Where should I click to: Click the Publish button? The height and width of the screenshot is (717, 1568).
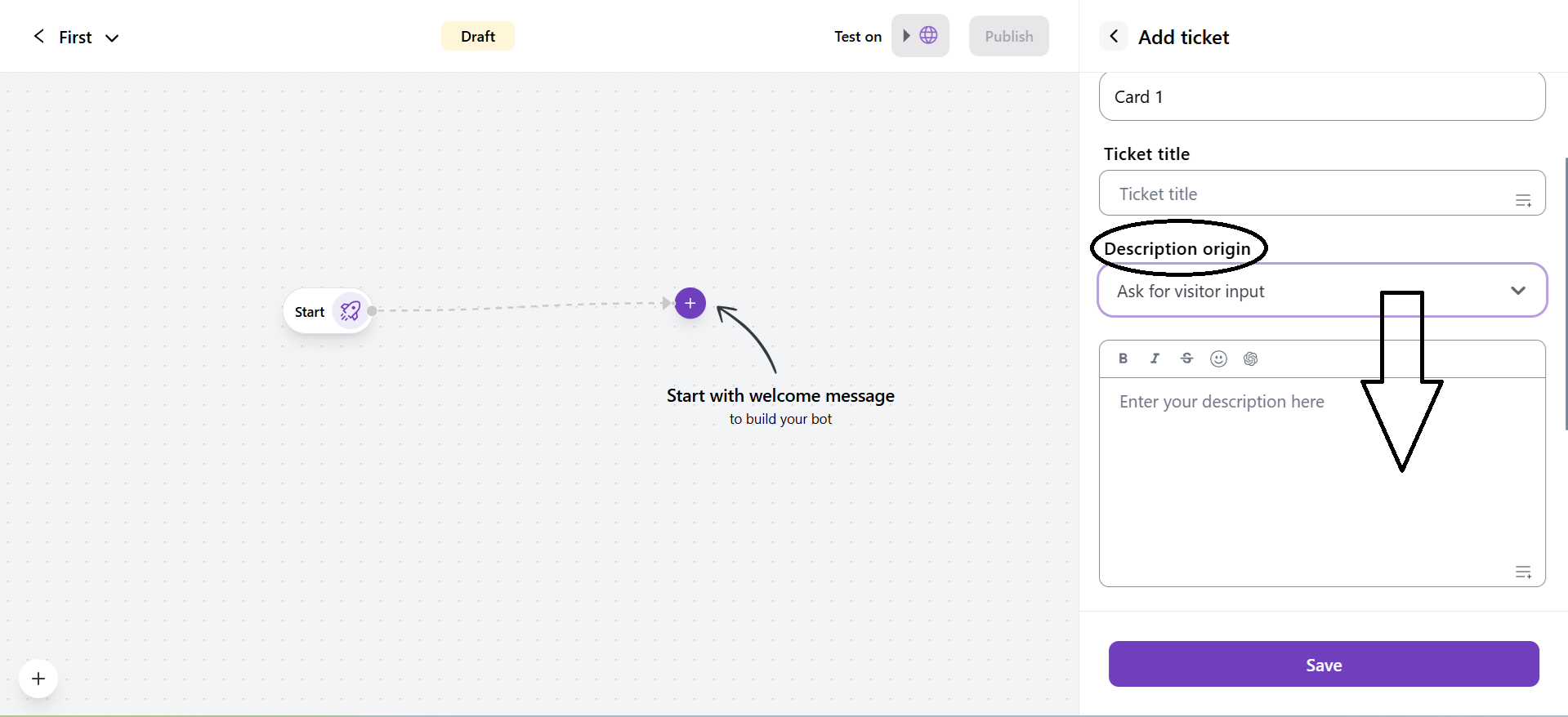[x=1008, y=36]
